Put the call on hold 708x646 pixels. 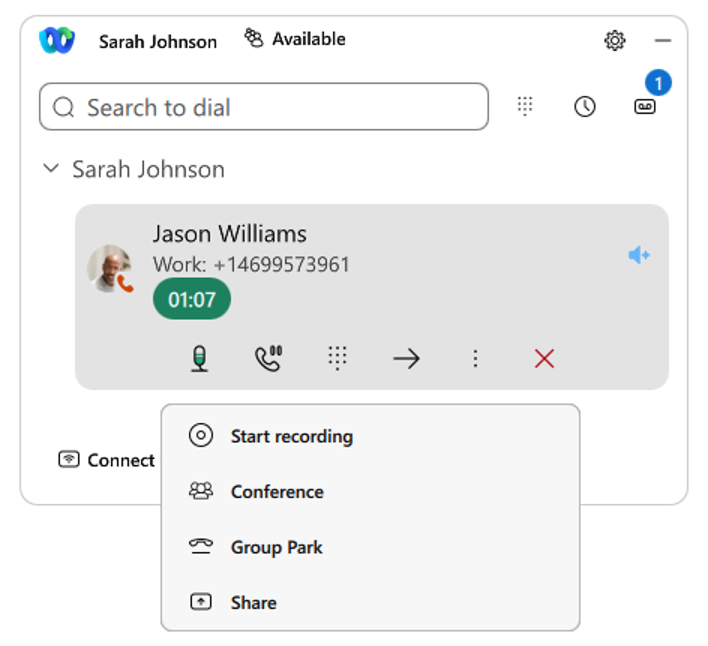point(268,359)
